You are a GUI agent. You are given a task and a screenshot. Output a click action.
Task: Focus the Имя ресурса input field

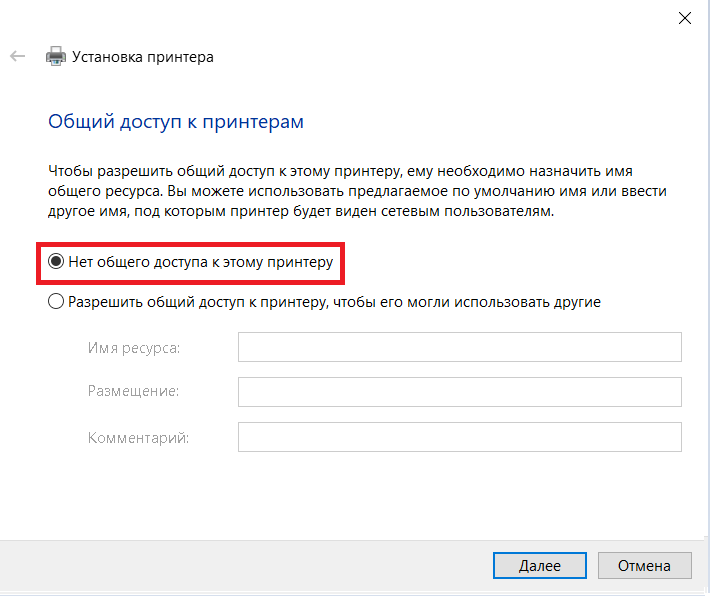[x=459, y=347]
